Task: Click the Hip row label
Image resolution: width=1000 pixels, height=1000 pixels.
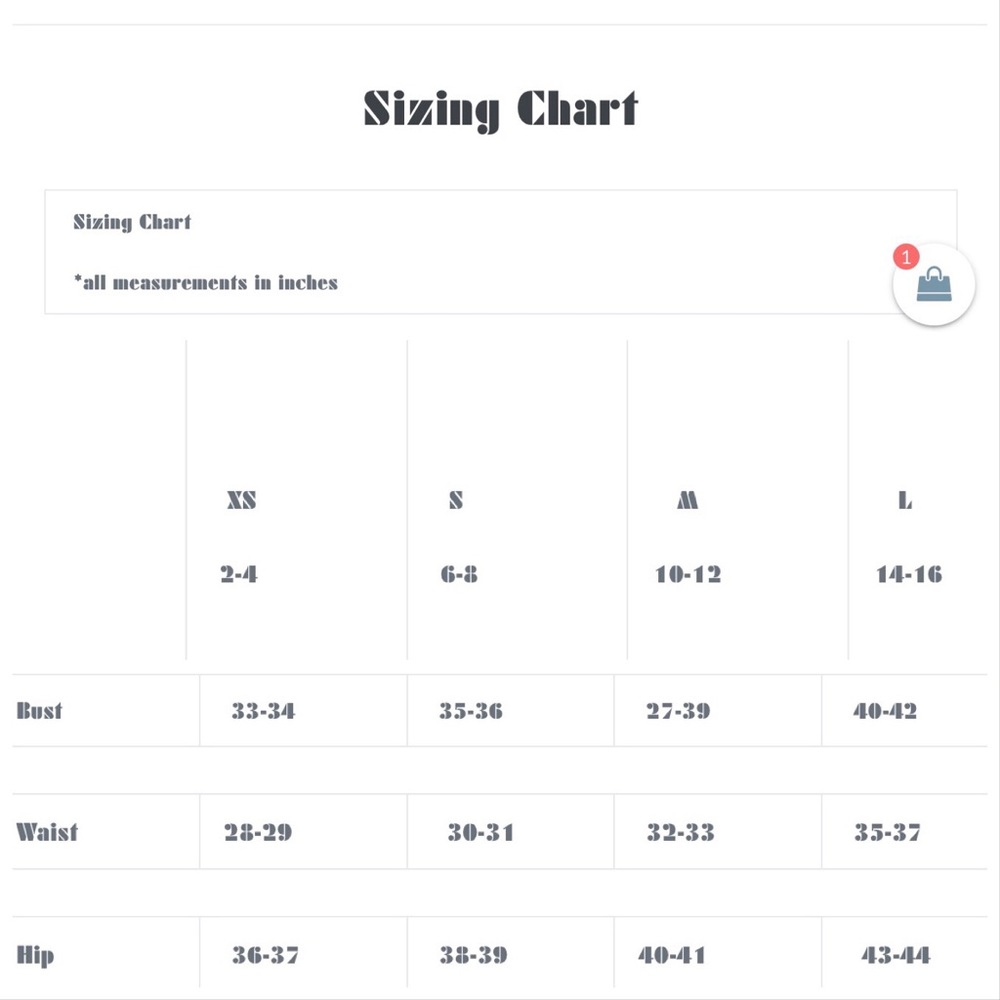Action: pos(35,955)
